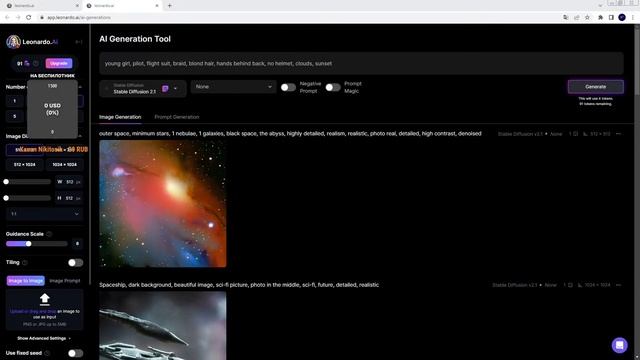The width and height of the screenshot is (640, 360).
Task: Adjust the Guidance Scale slider handle
Action: pyautogui.click(x=29, y=244)
